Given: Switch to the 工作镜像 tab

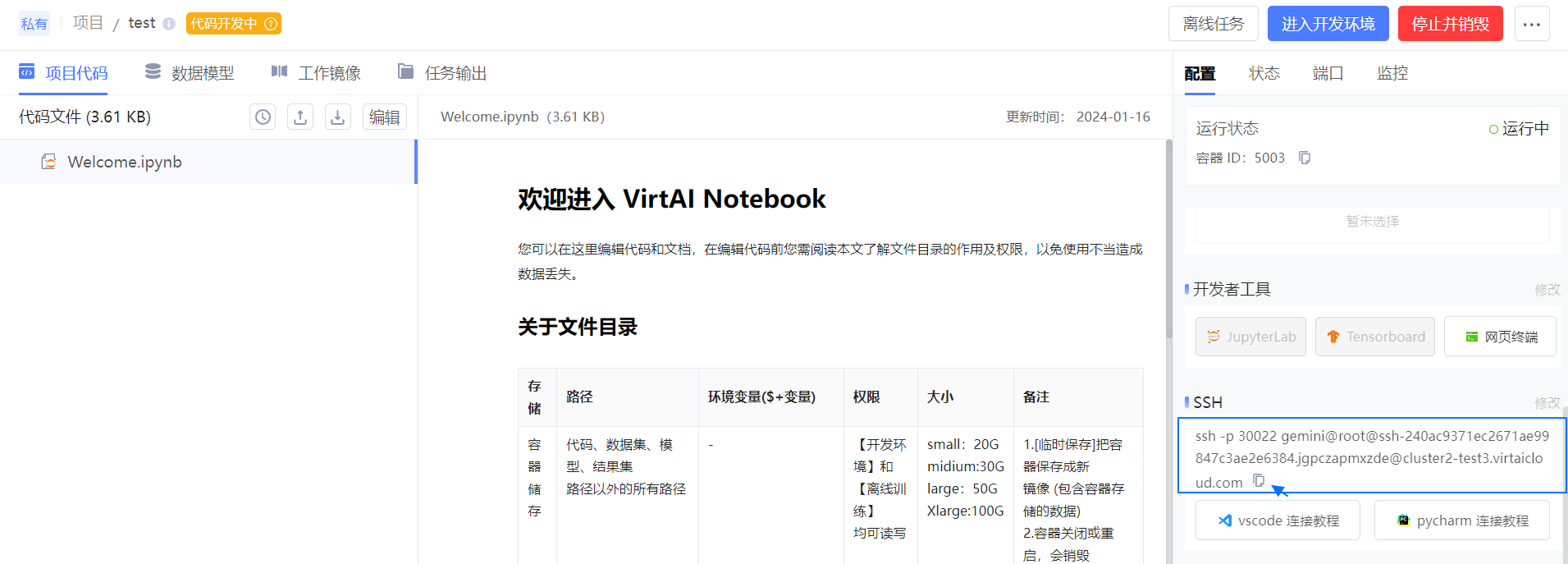Looking at the screenshot, I should tap(316, 73).
